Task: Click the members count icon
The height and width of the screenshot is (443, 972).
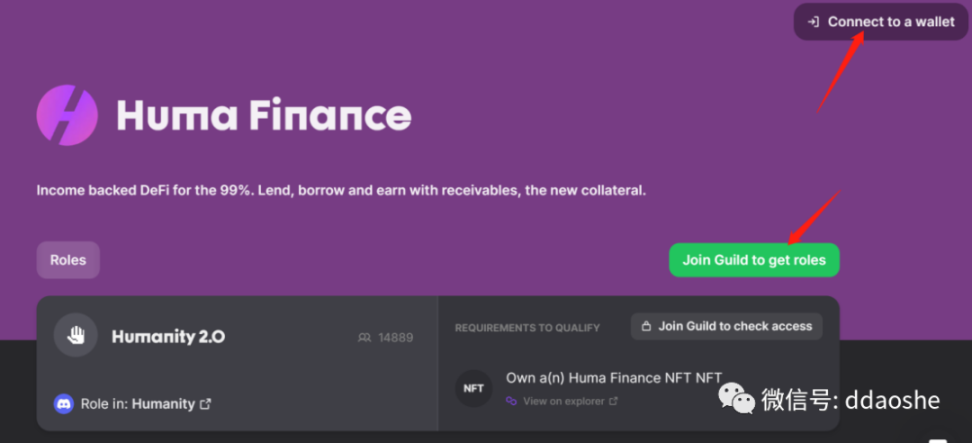Action: 364,338
